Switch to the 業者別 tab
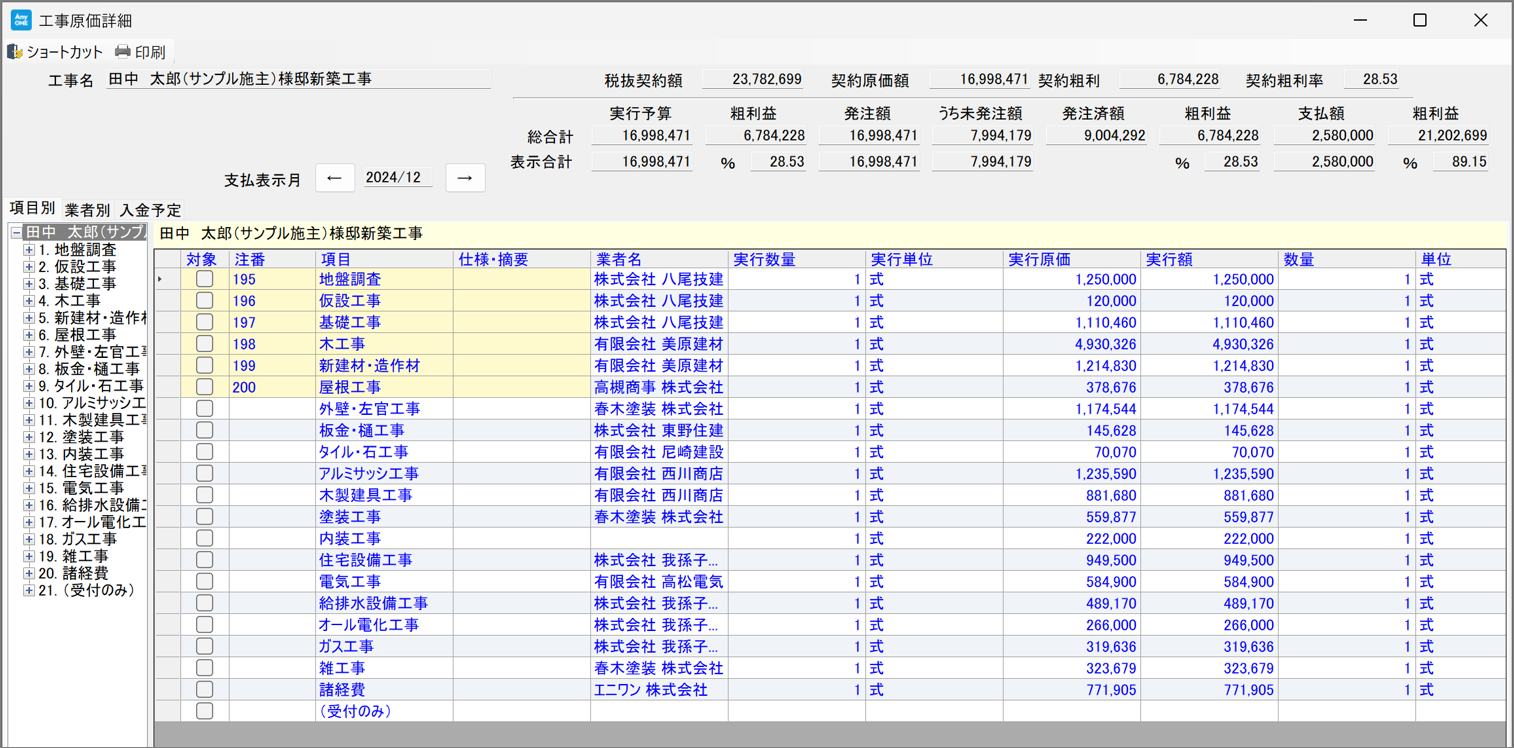 pyautogui.click(x=87, y=210)
